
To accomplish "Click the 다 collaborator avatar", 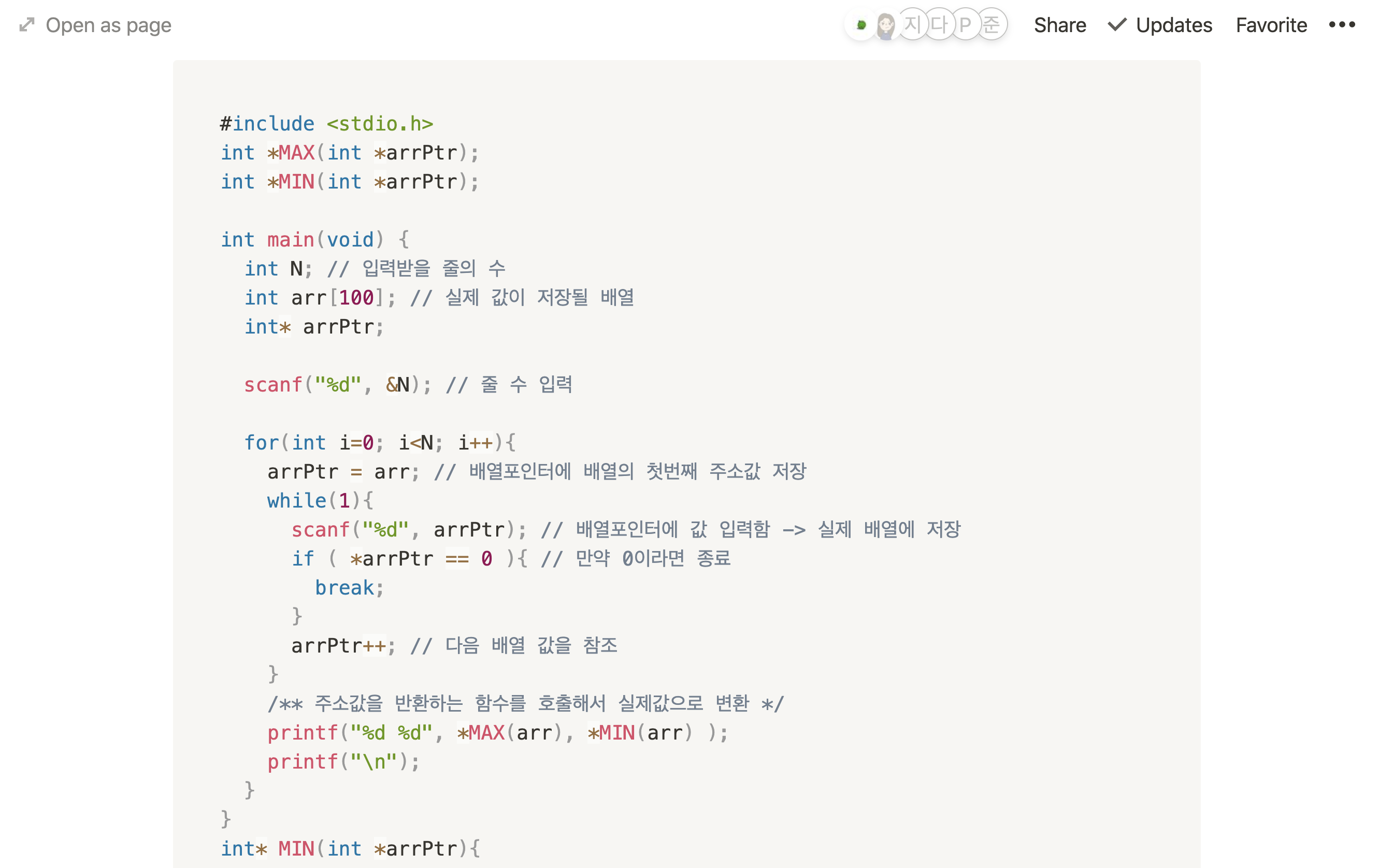I will coord(939,25).
